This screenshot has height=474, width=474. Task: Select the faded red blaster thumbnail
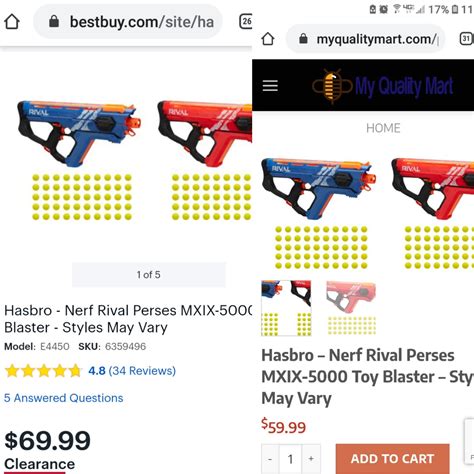click(351, 308)
